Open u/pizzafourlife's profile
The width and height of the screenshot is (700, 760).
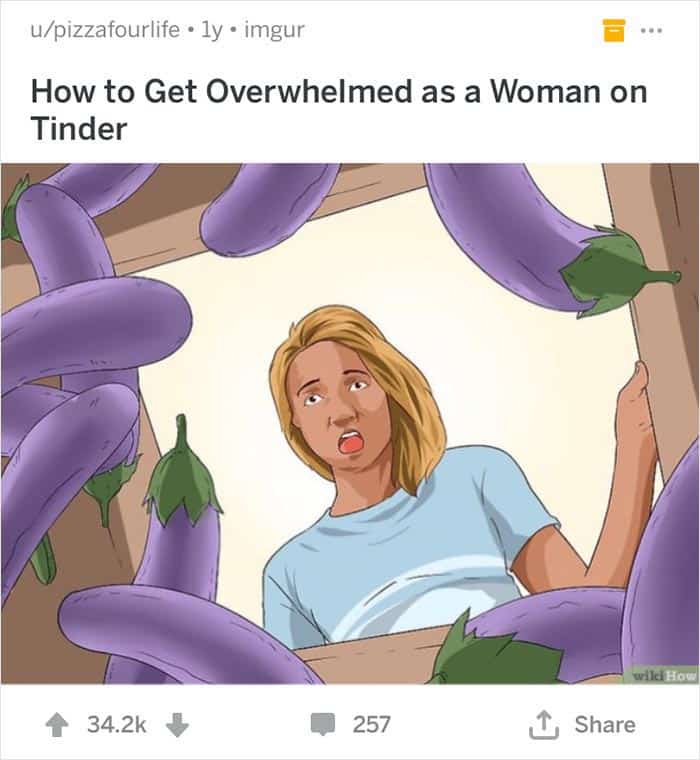(105, 30)
